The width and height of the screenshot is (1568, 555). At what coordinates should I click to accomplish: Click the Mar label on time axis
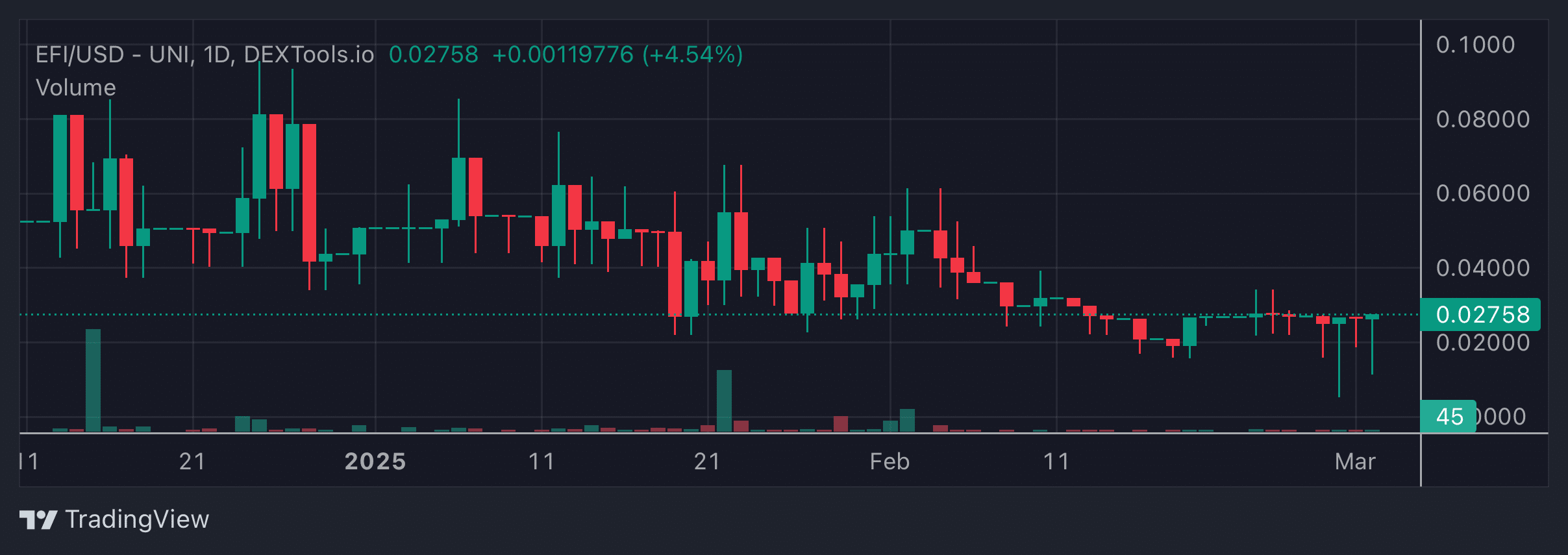(x=1355, y=462)
